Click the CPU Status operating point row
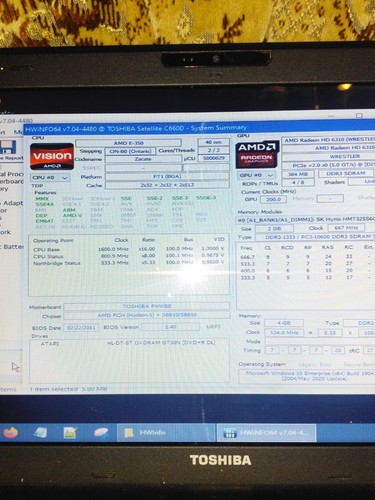 [x=129, y=256]
